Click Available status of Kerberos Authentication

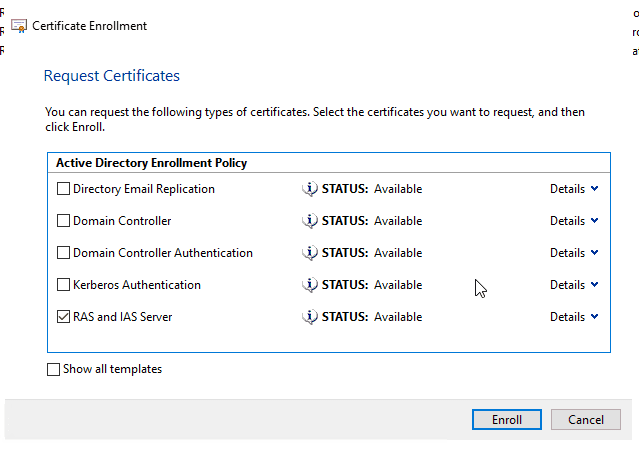pyautogui.click(x=398, y=284)
